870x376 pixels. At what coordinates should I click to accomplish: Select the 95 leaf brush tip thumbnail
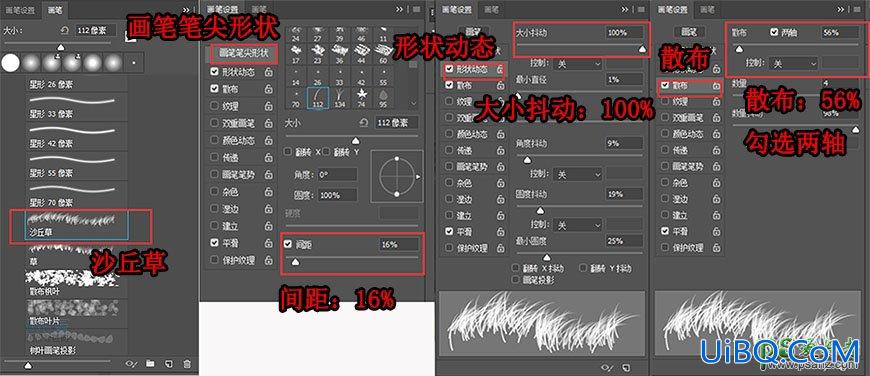383,98
